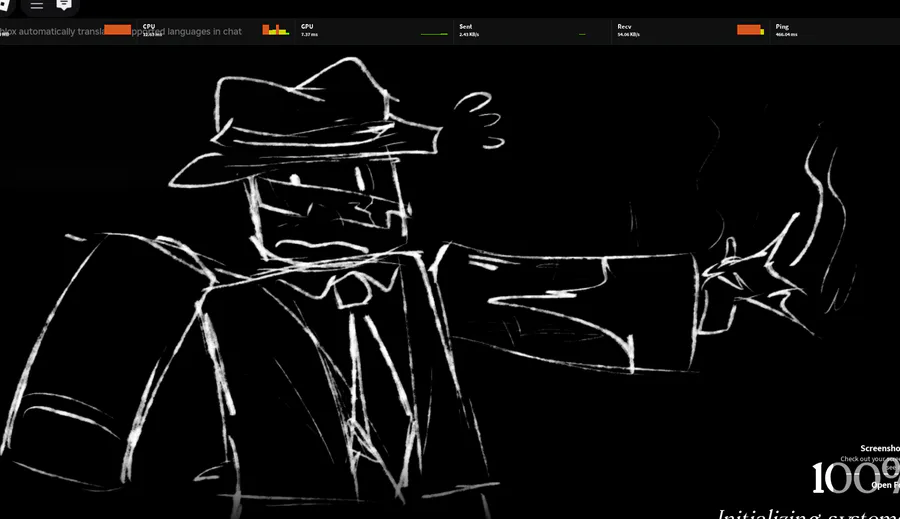The width and height of the screenshot is (900, 519).
Task: Click the chat translation notice text
Action: pos(121,32)
